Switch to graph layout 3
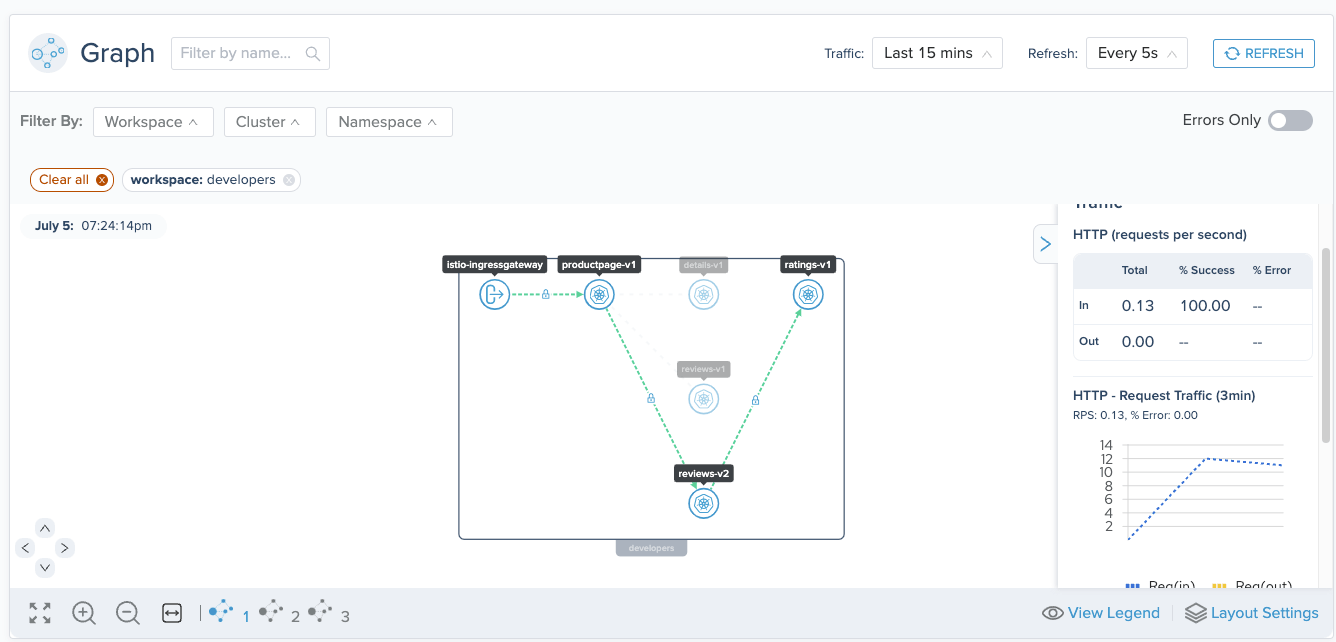Screen dimensions: 1336x642 (322, 612)
